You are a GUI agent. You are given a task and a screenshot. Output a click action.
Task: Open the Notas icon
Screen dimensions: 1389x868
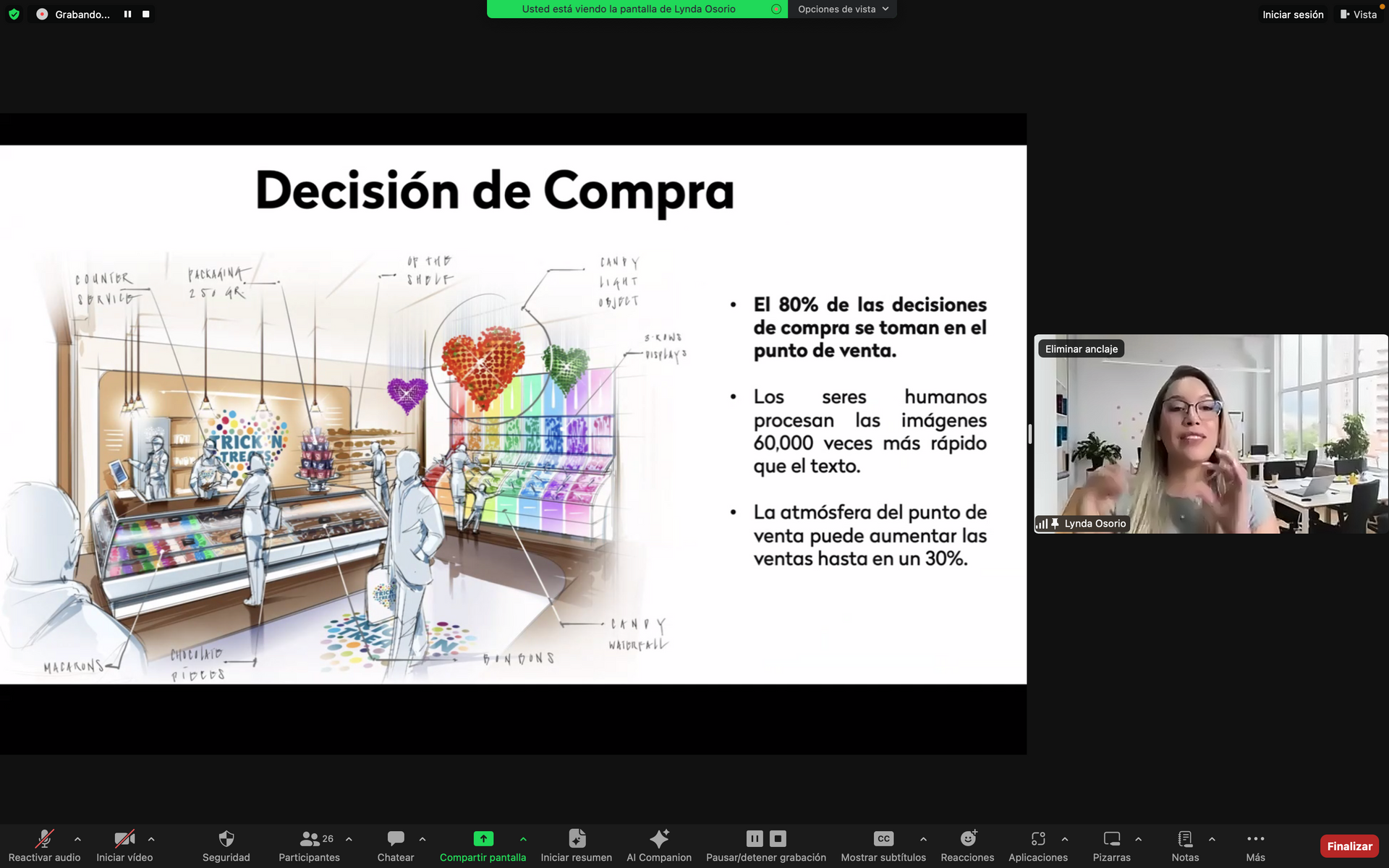click(1185, 839)
